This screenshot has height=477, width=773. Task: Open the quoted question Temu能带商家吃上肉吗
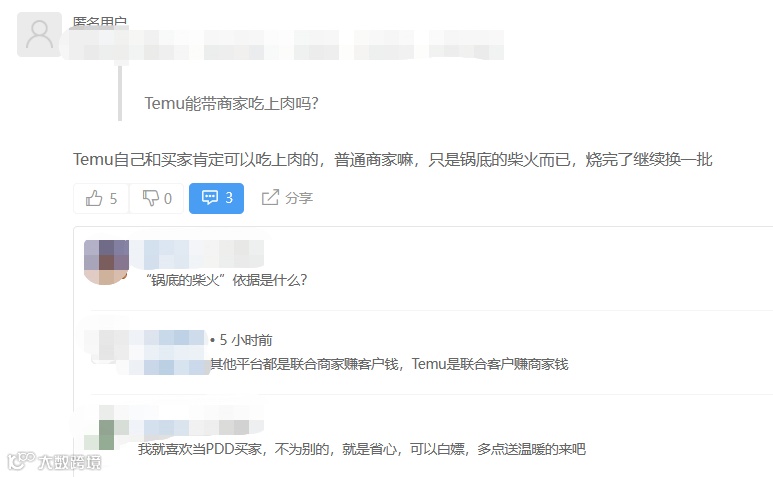click(232, 103)
